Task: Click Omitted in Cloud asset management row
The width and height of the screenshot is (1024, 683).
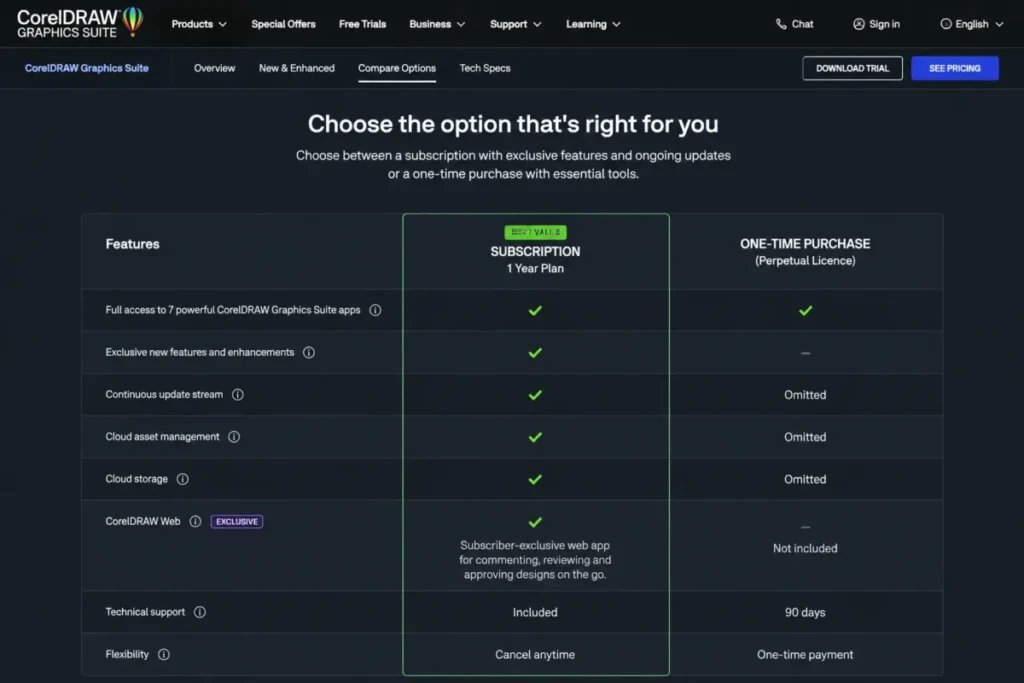Action: click(x=805, y=437)
